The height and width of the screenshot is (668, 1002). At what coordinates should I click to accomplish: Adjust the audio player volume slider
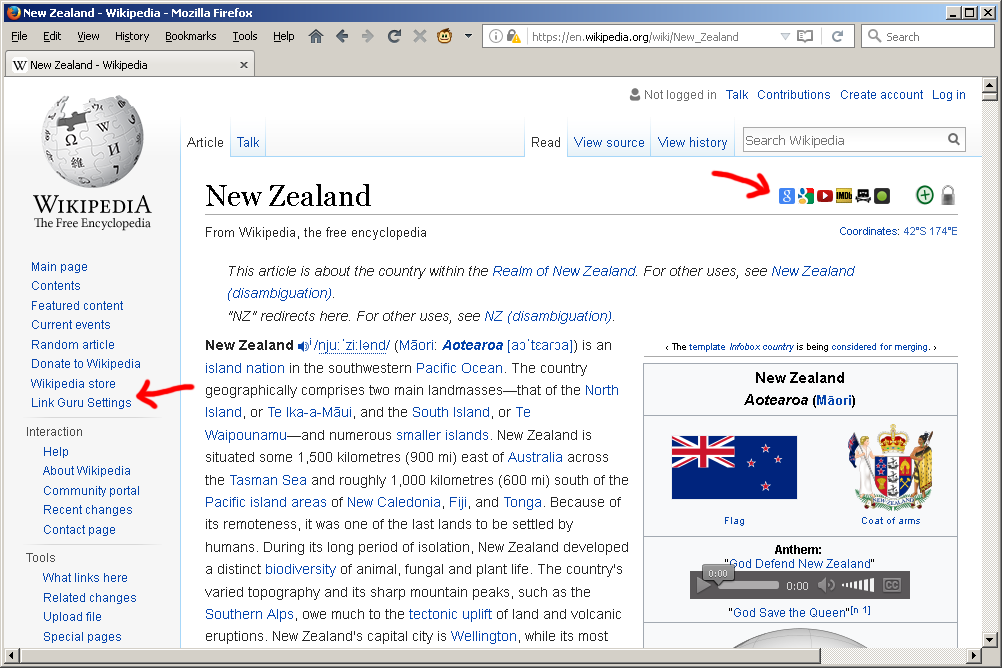[x=857, y=586]
